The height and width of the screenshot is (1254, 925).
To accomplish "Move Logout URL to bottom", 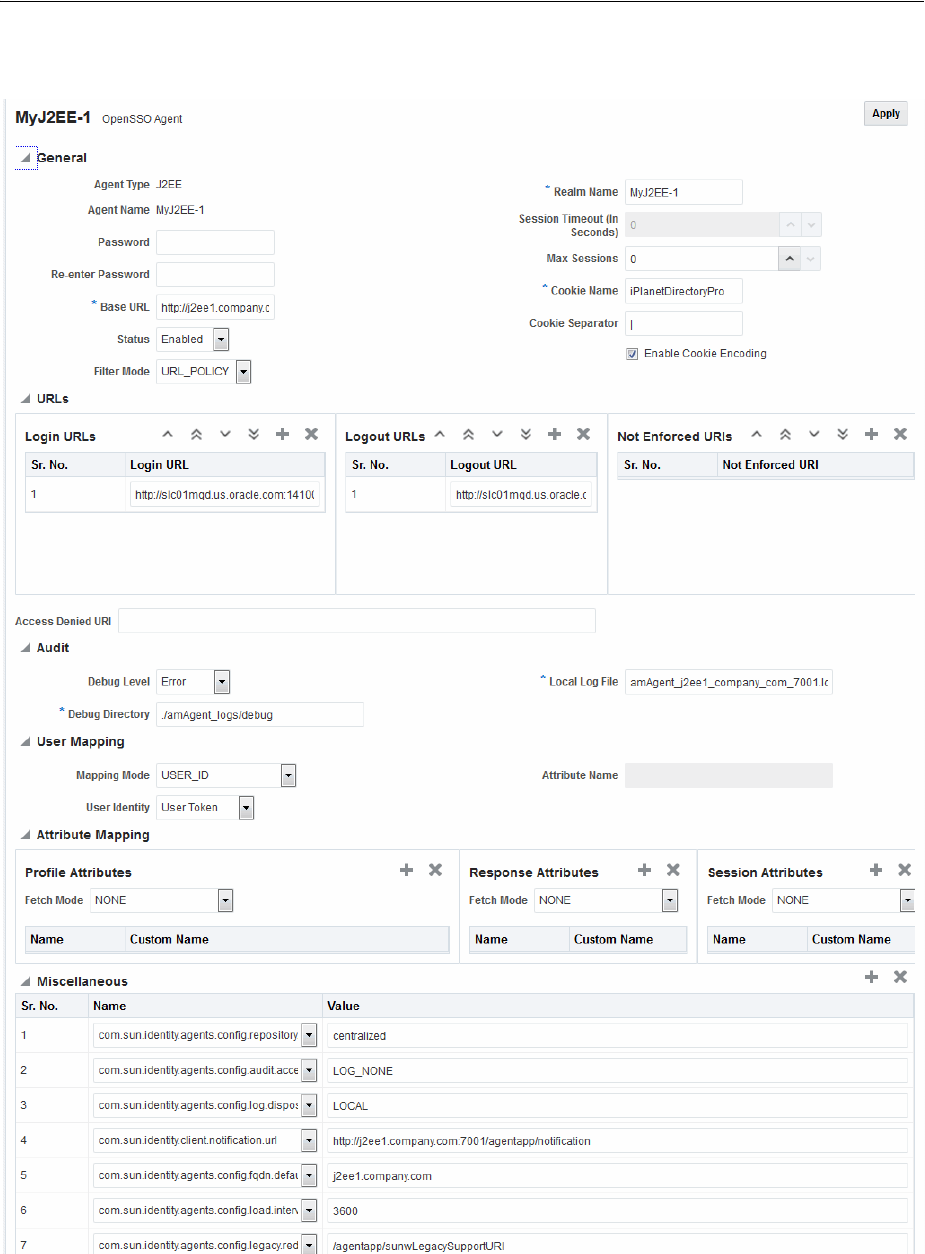I will tap(526, 434).
